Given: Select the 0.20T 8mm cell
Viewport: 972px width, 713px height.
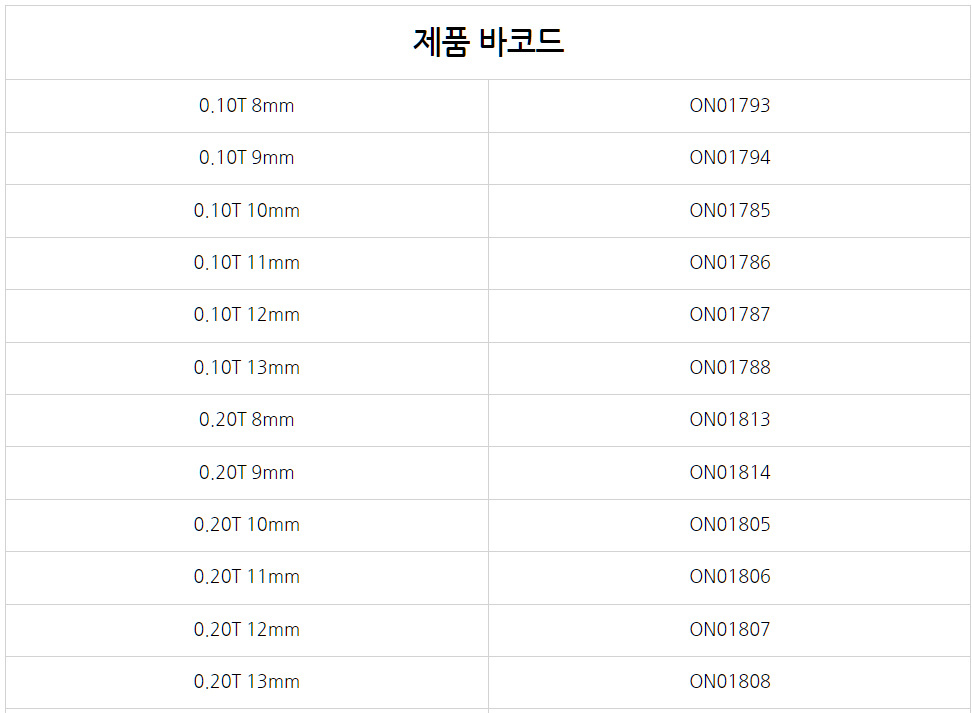Looking at the screenshot, I should coord(247,420).
